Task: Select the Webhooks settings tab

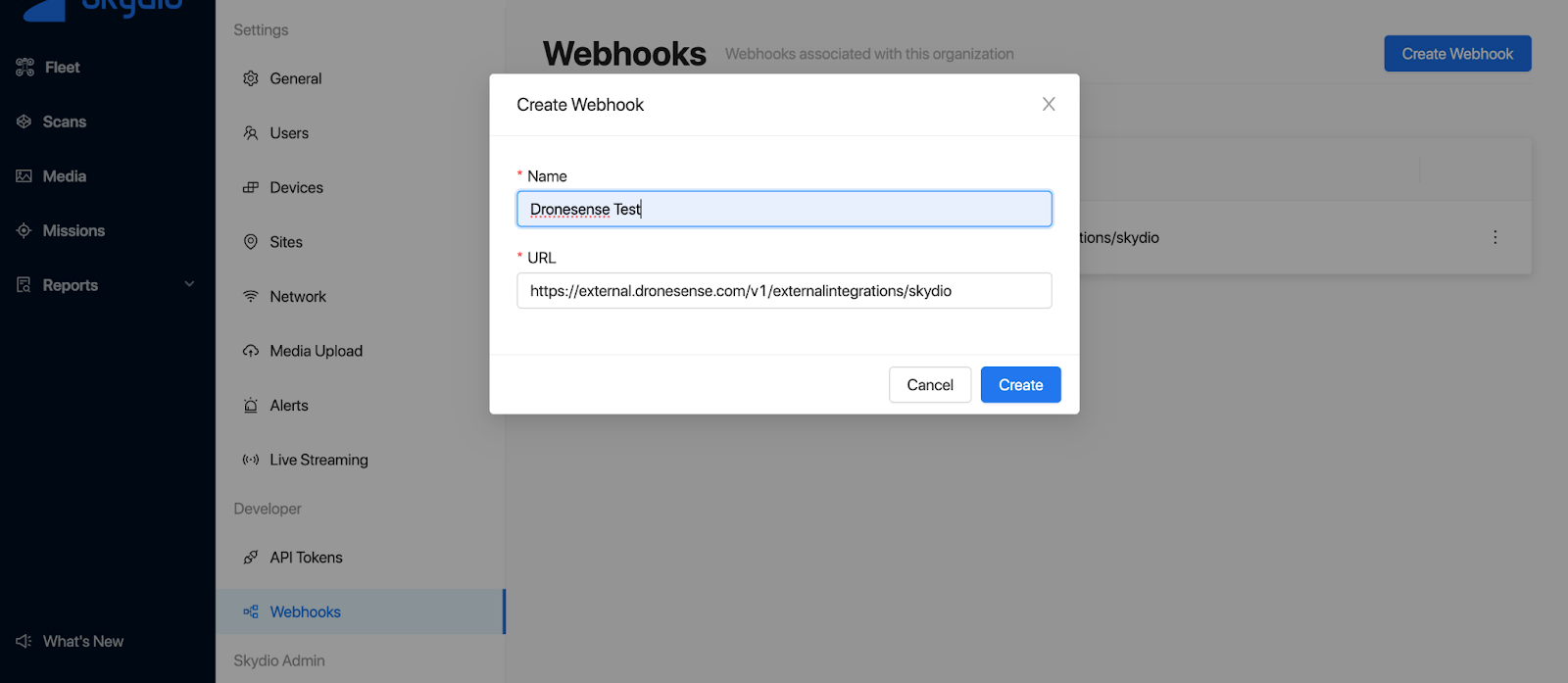Action: pos(361,612)
